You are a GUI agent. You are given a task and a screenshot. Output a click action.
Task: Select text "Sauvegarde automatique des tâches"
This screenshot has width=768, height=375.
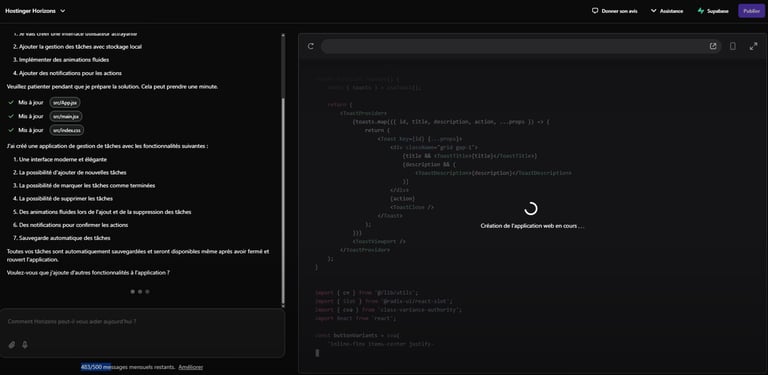tap(65, 238)
